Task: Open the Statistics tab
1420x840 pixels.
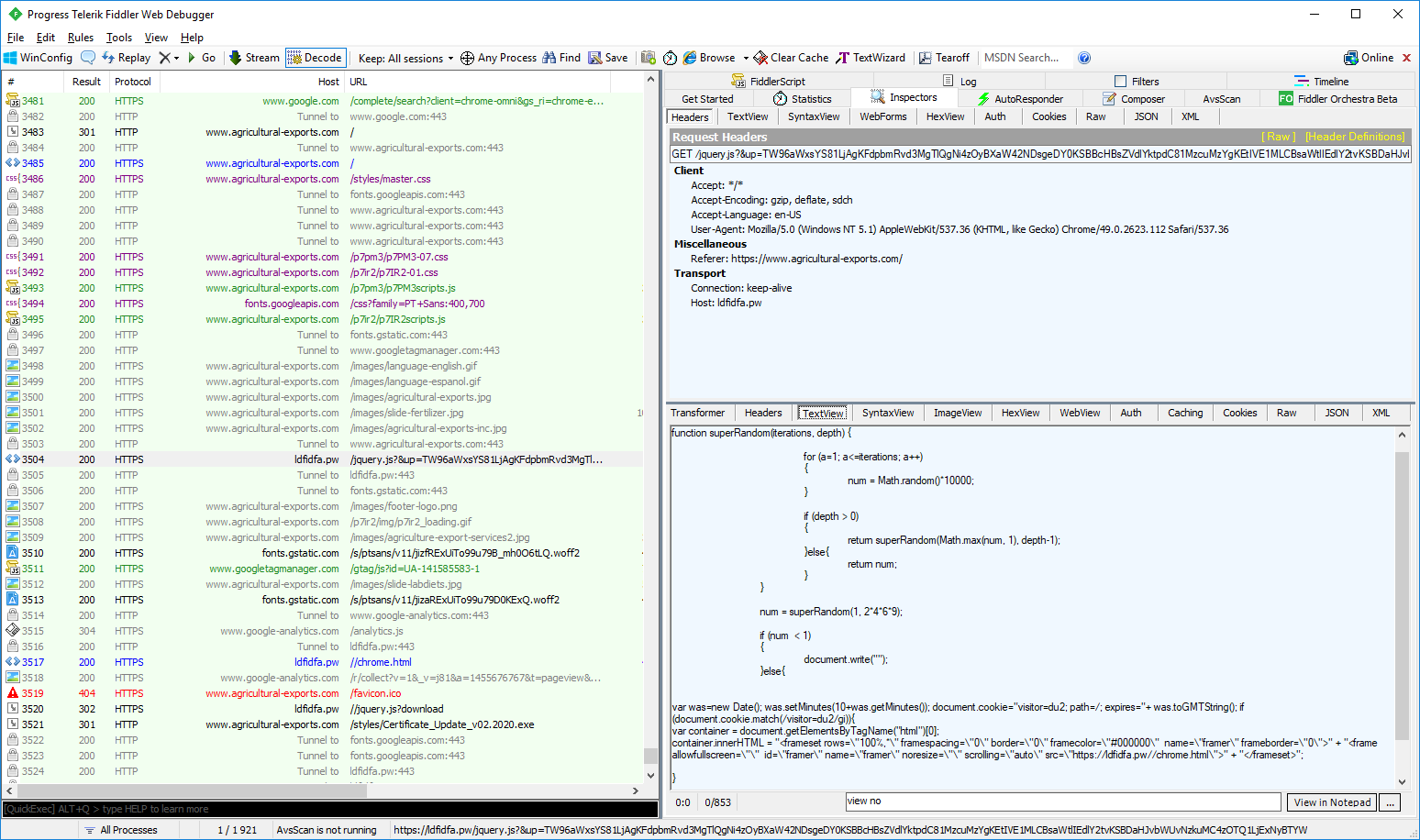Action: 803,98
